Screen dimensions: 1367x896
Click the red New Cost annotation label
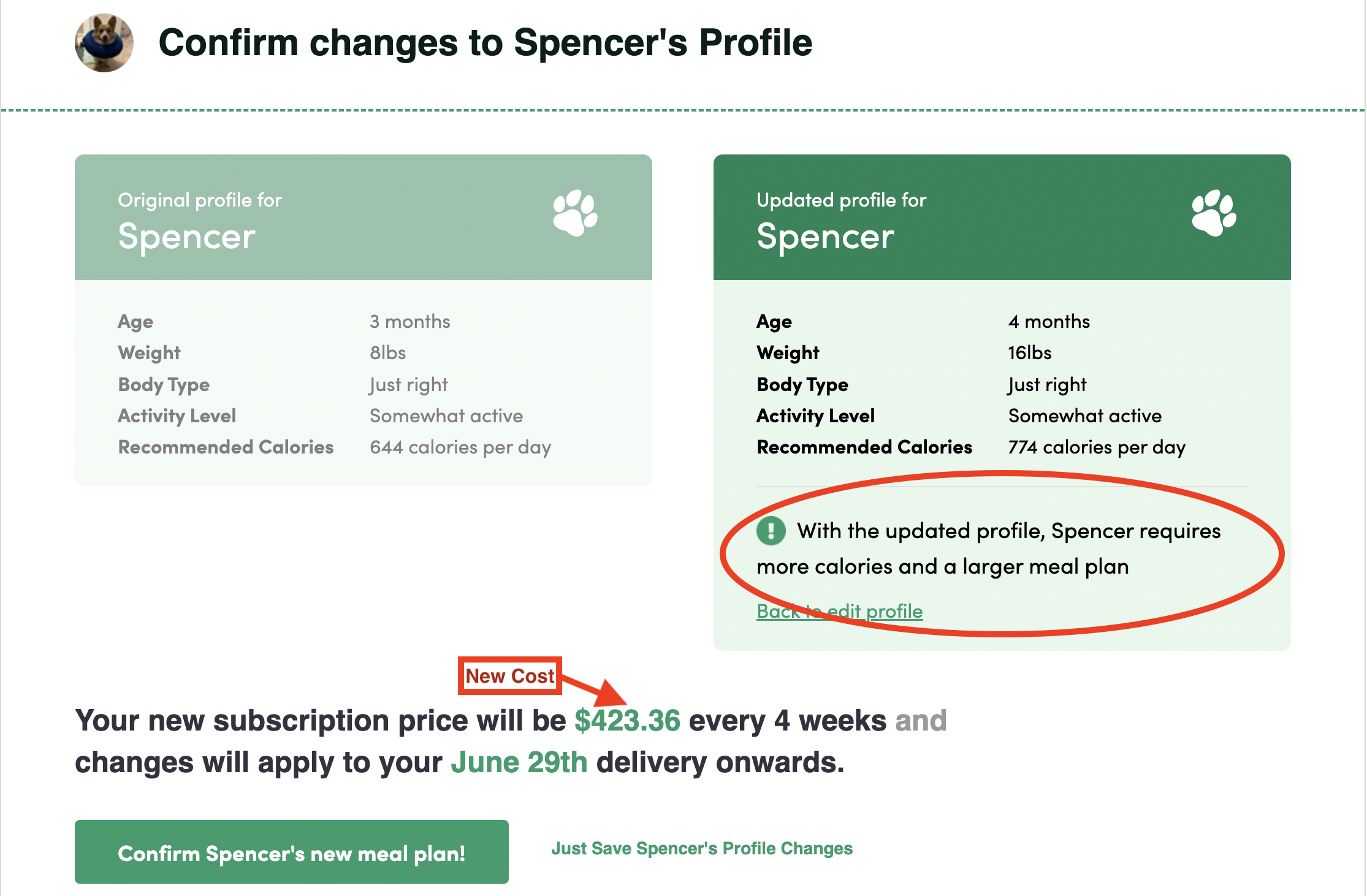(x=509, y=676)
